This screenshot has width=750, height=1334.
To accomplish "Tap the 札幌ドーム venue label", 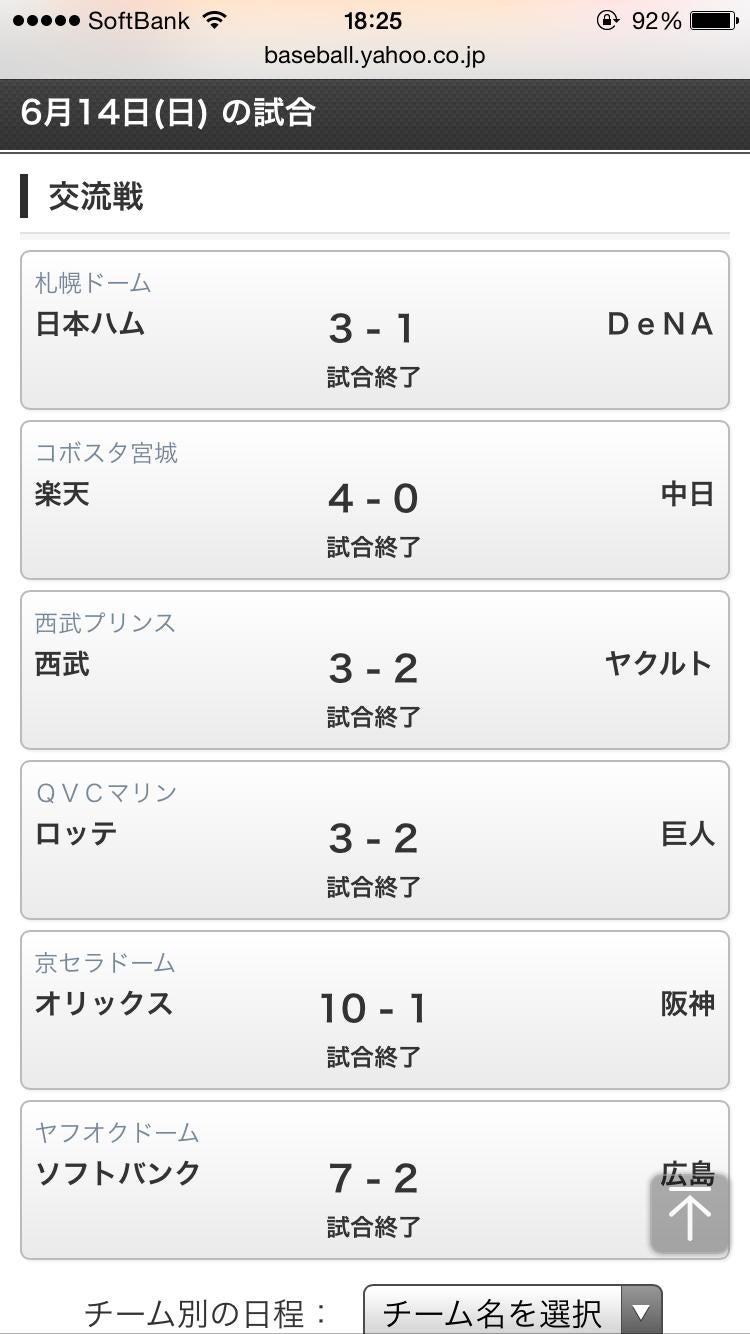I will pos(93,283).
